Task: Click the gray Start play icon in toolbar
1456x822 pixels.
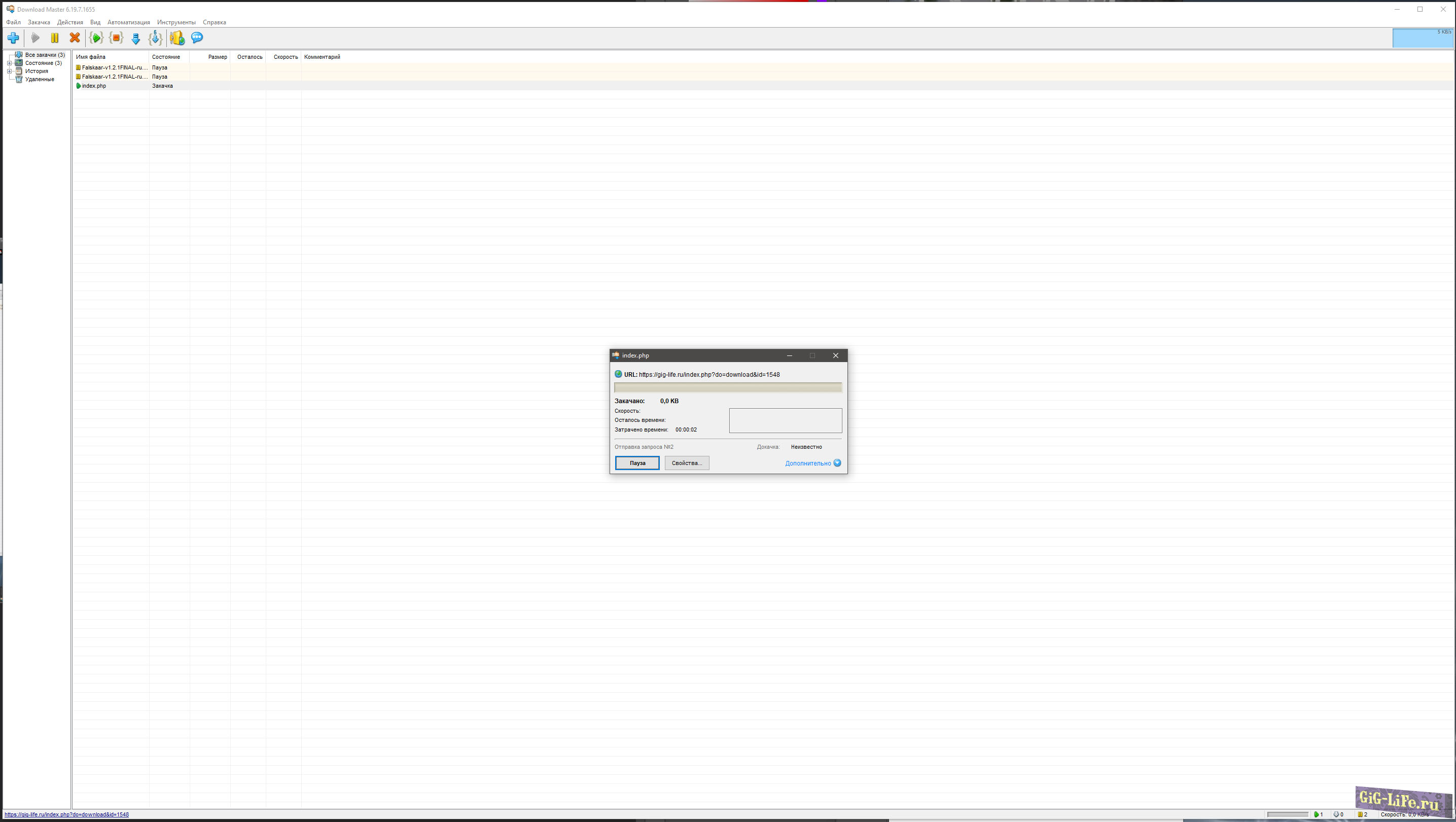Action: [35, 38]
